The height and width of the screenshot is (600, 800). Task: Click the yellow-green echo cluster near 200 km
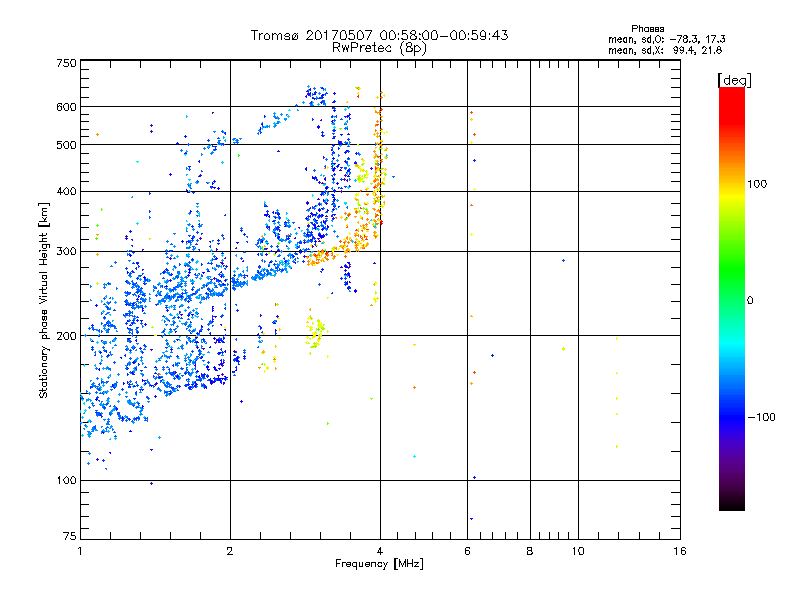tap(315, 331)
